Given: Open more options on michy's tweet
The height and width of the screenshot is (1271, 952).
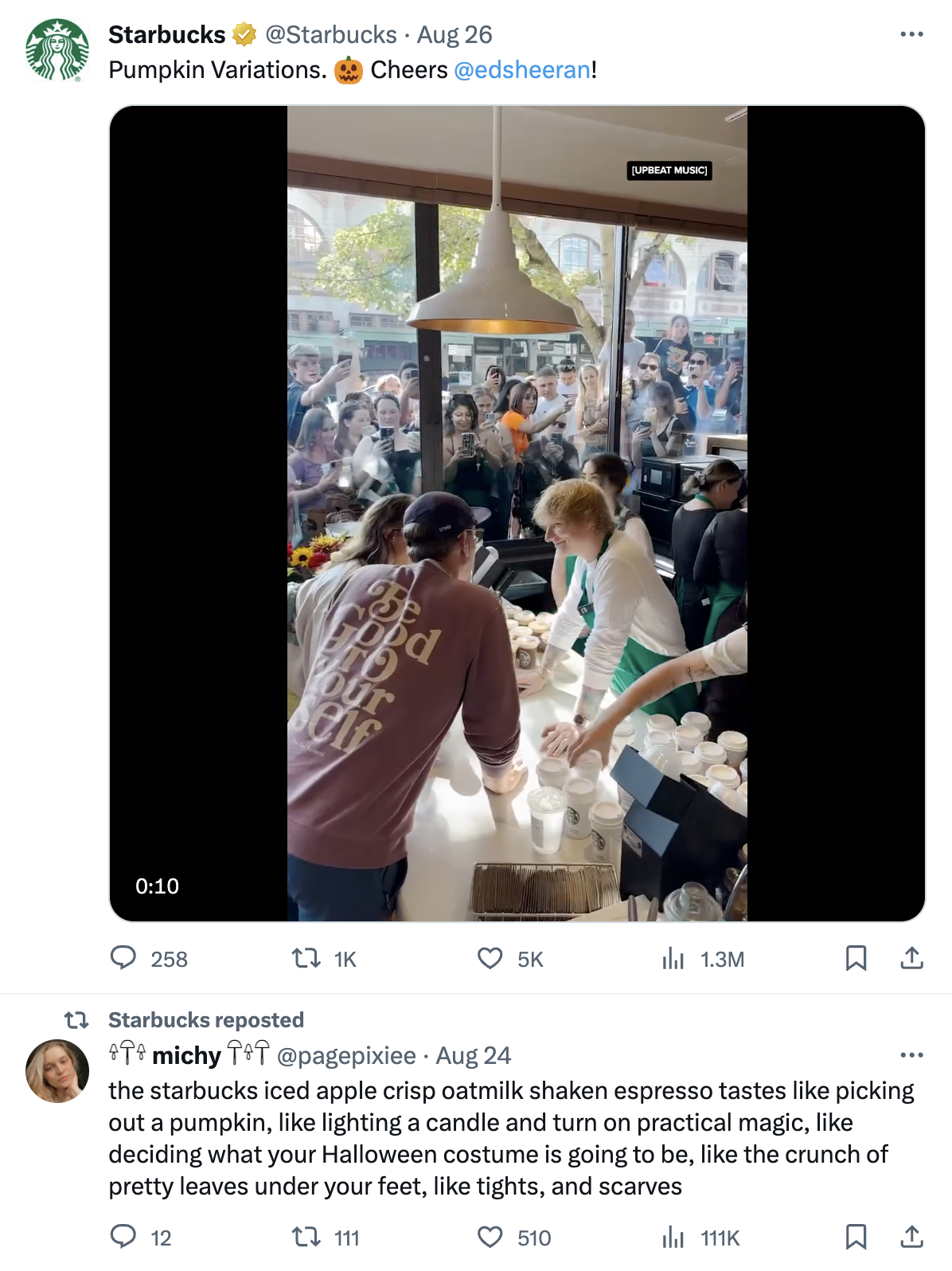Looking at the screenshot, I should 911,1055.
